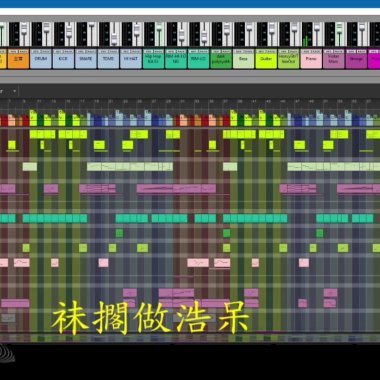Click the Violin Main volume fader
This screenshot has width=380, height=380.
(x=339, y=28)
